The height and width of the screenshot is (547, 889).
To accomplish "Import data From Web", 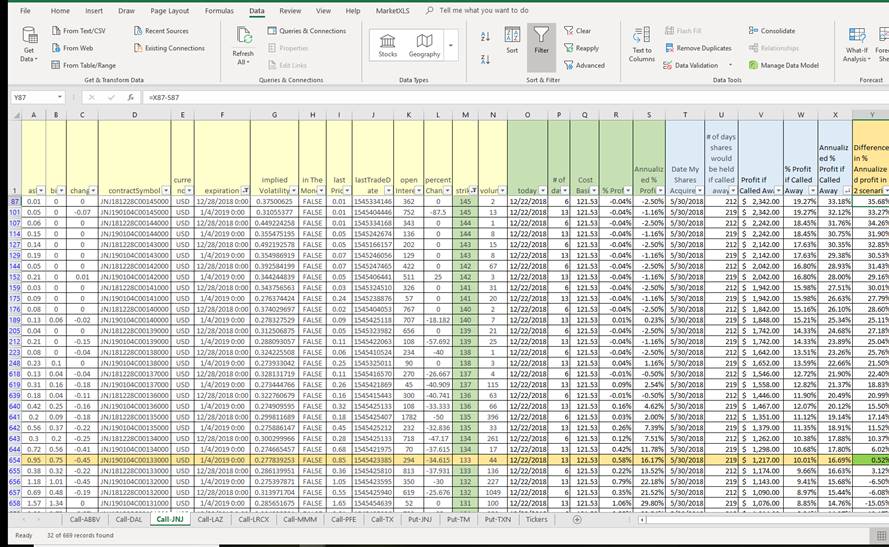I will 72,48.
